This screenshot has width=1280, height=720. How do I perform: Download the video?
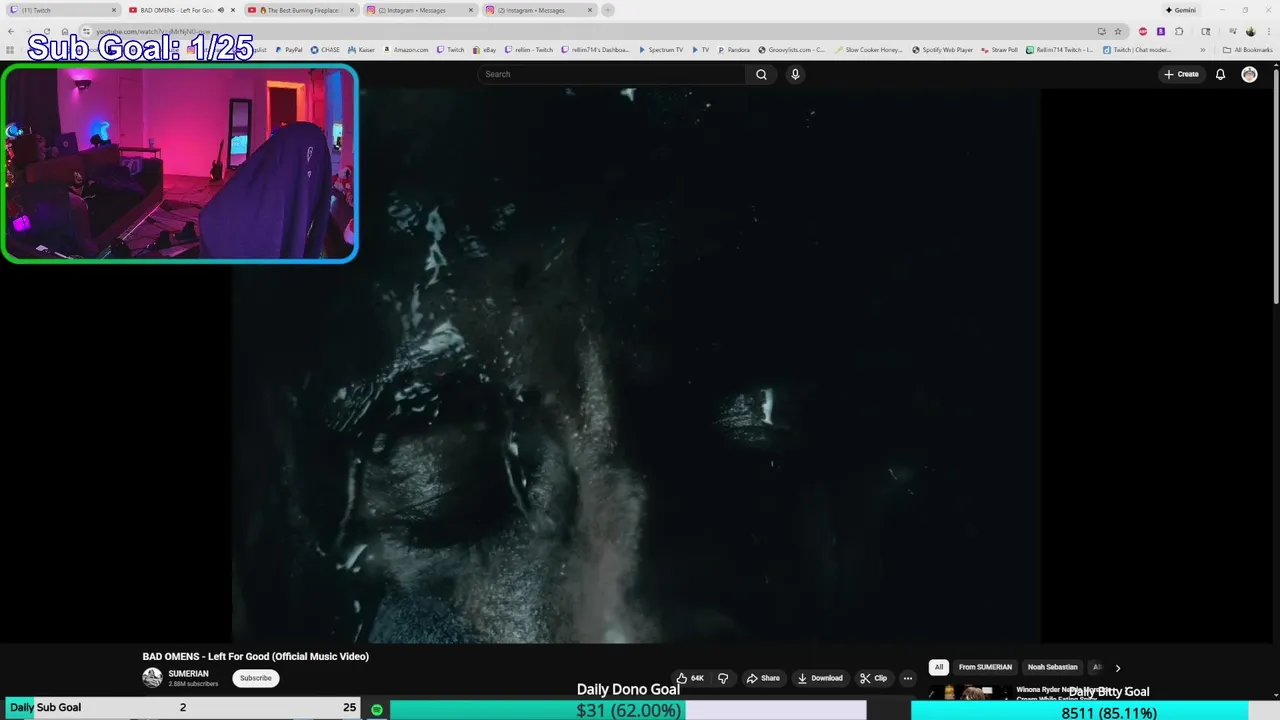[x=820, y=678]
